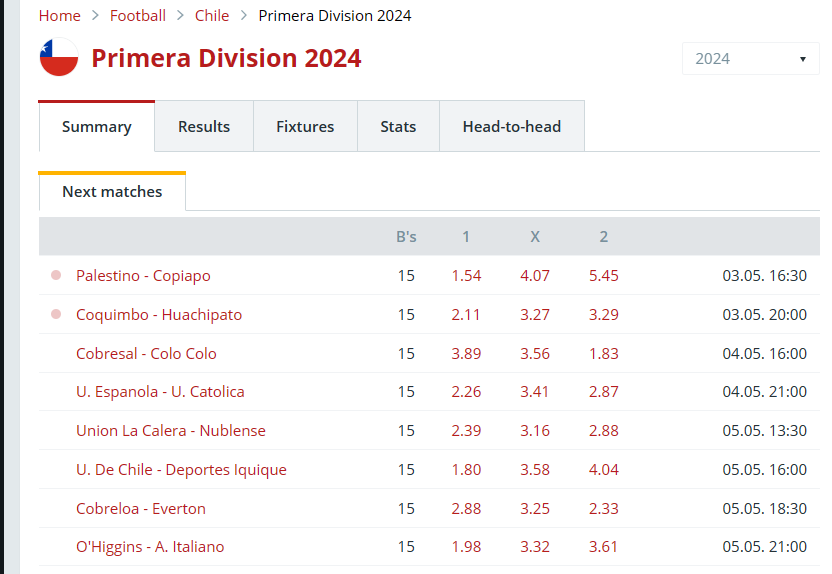
Task: Click home odds 2.11 for Coquimbo
Action: point(465,315)
